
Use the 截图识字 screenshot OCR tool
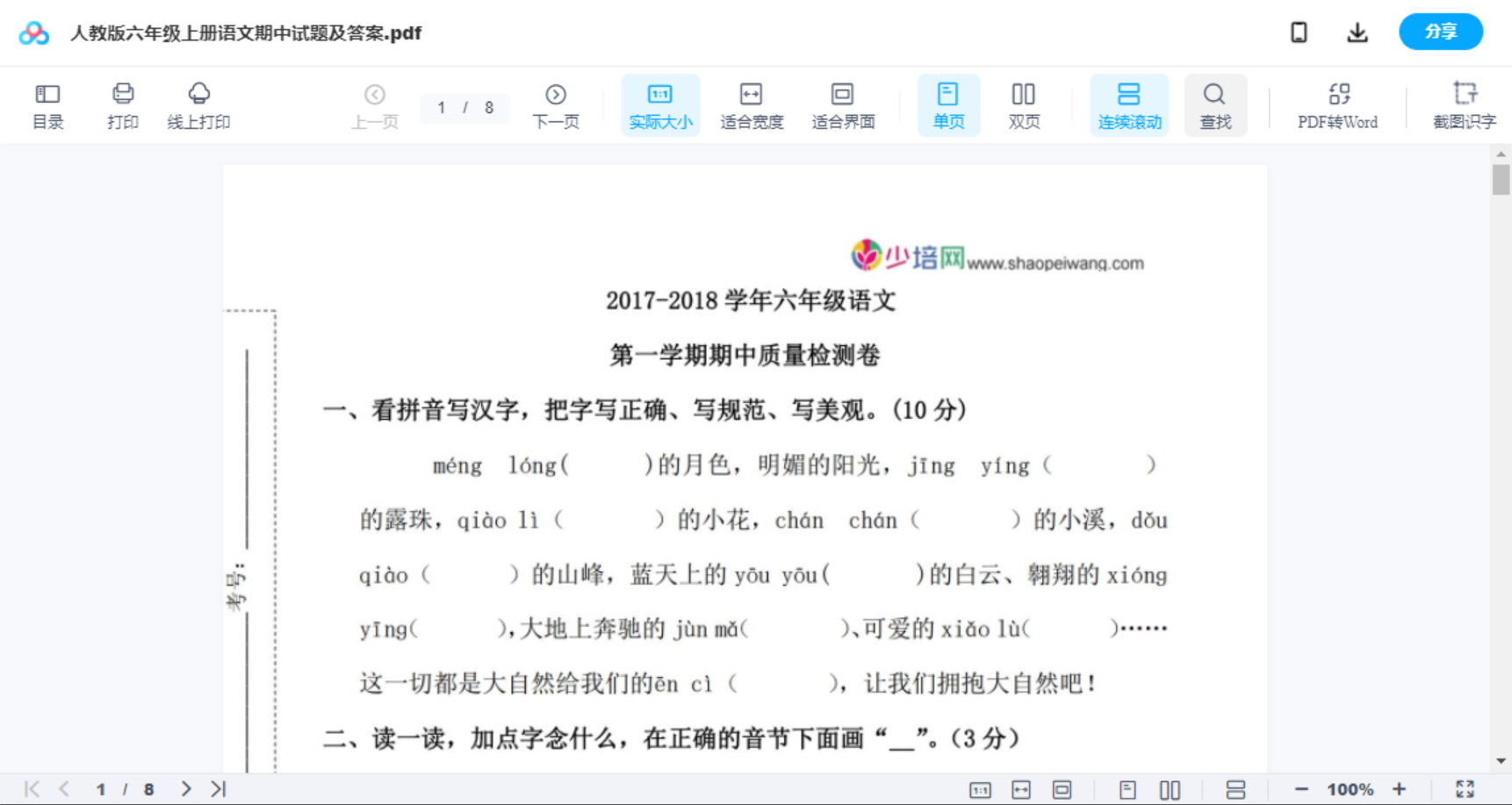1464,105
